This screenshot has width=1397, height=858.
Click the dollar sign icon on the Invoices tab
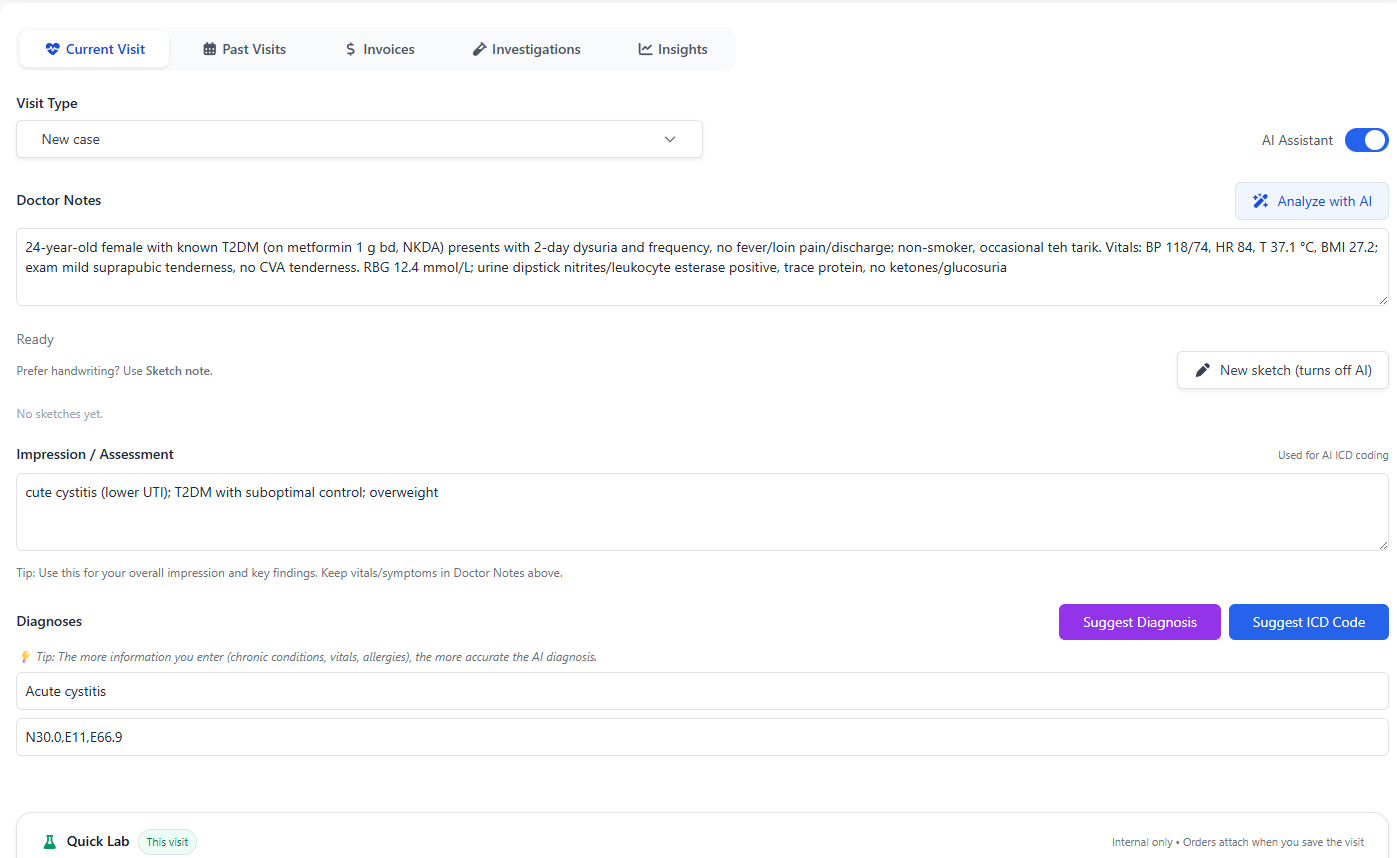349,48
